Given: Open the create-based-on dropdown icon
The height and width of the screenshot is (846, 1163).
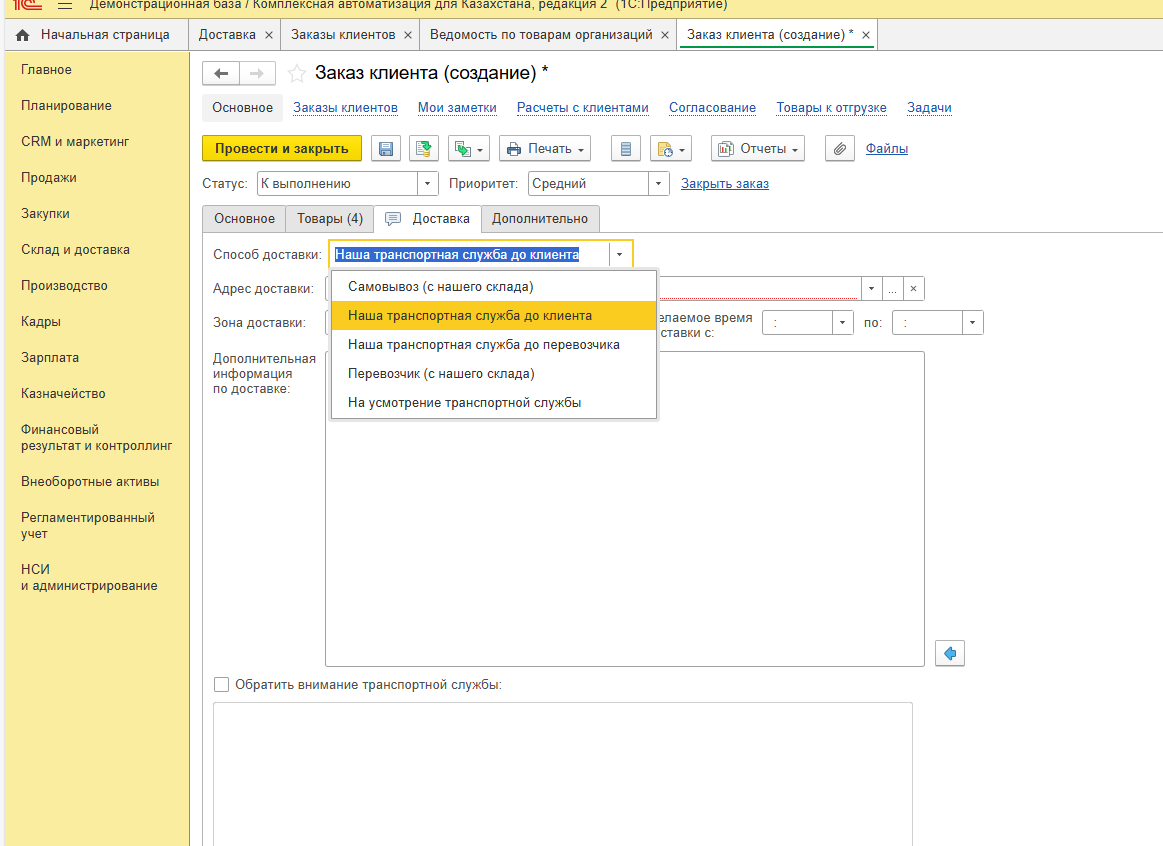Looking at the screenshot, I should pos(467,149).
